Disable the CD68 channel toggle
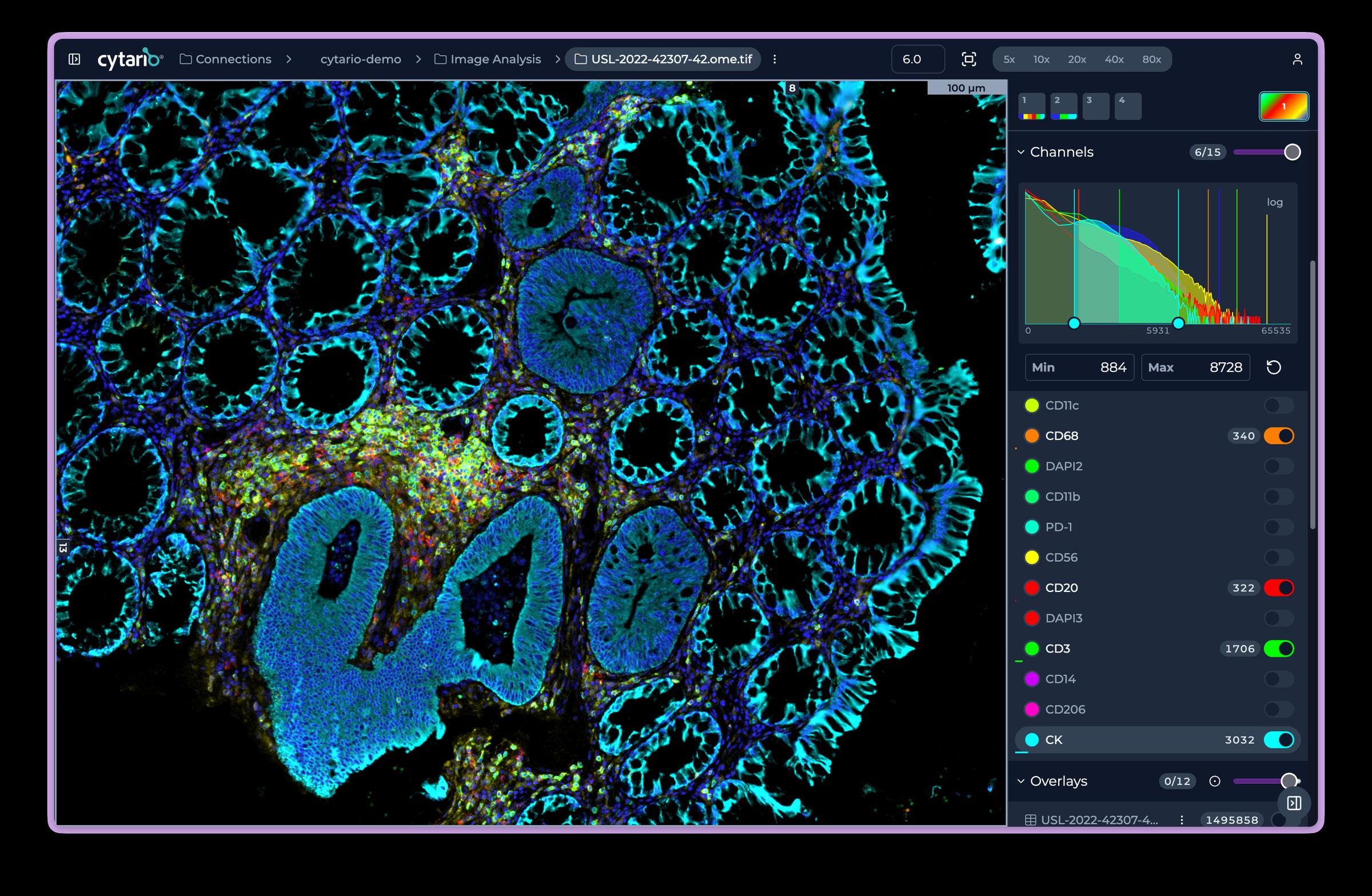The image size is (1372, 896). click(1279, 435)
